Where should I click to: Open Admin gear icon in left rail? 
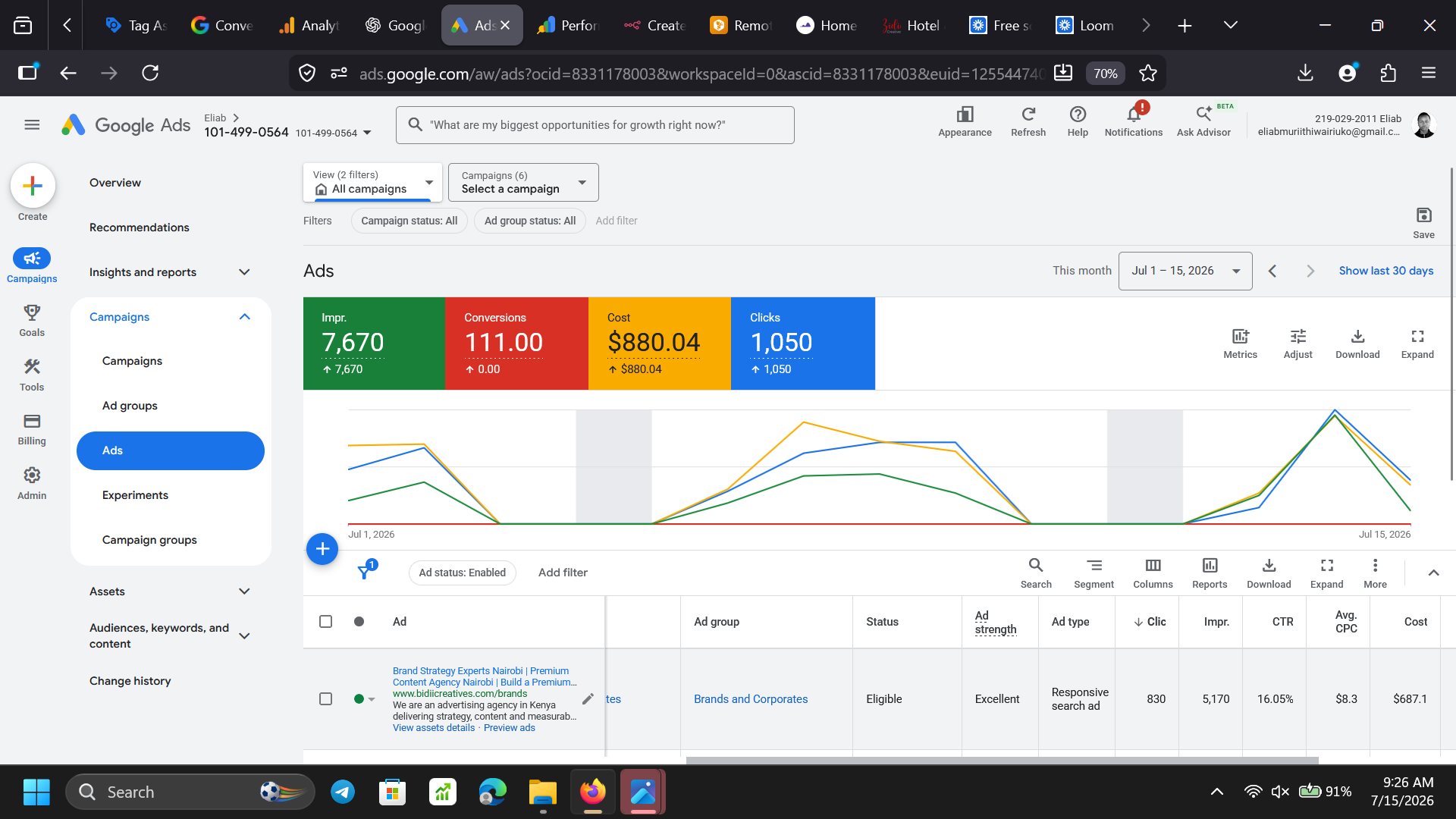[32, 475]
